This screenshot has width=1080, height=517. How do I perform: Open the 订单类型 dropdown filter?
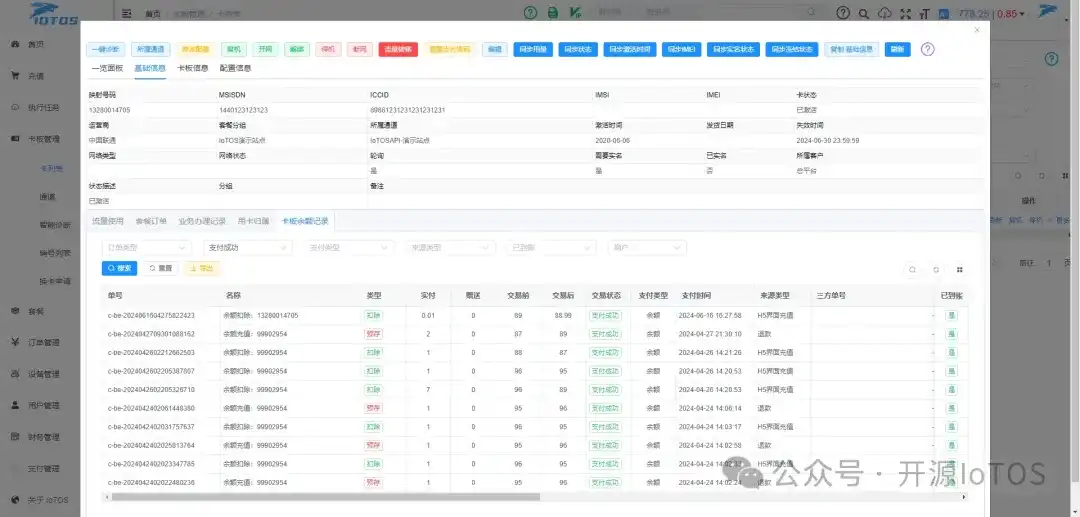146,247
